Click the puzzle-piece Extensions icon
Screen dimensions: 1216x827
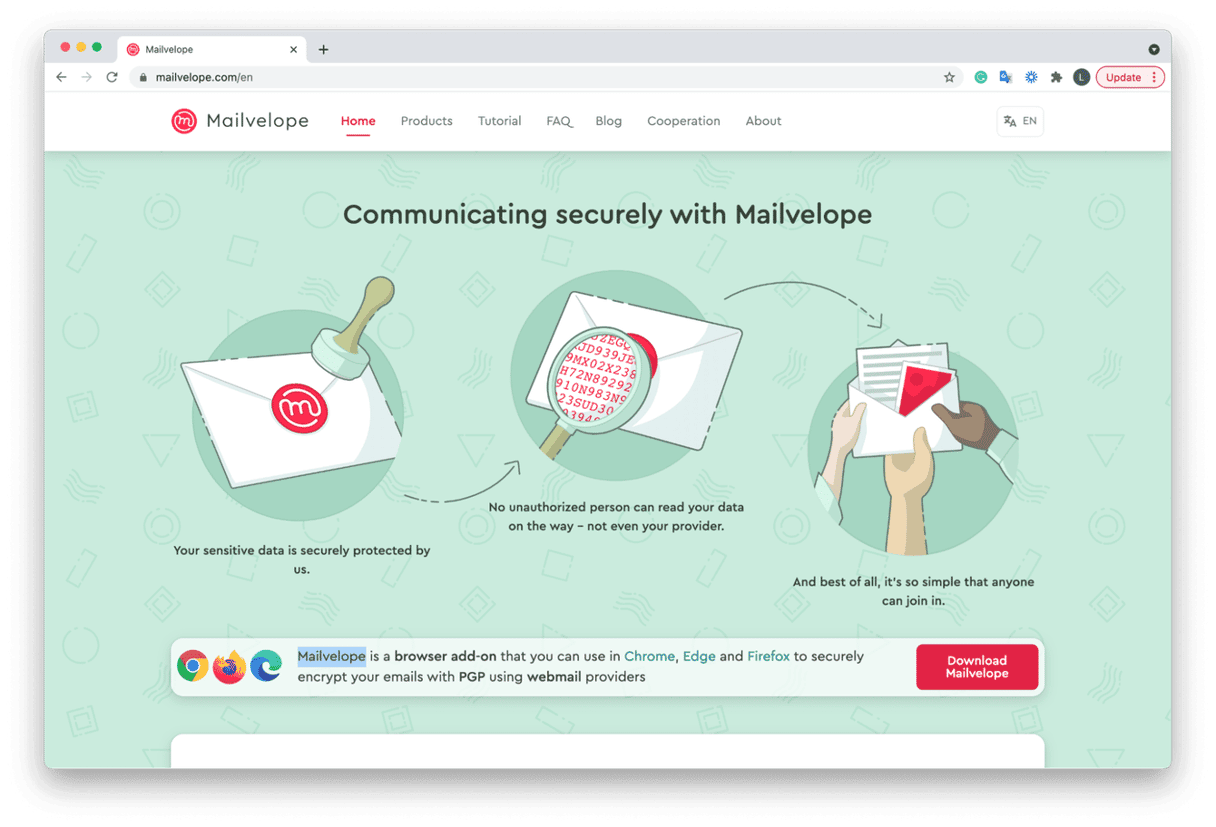(1056, 76)
